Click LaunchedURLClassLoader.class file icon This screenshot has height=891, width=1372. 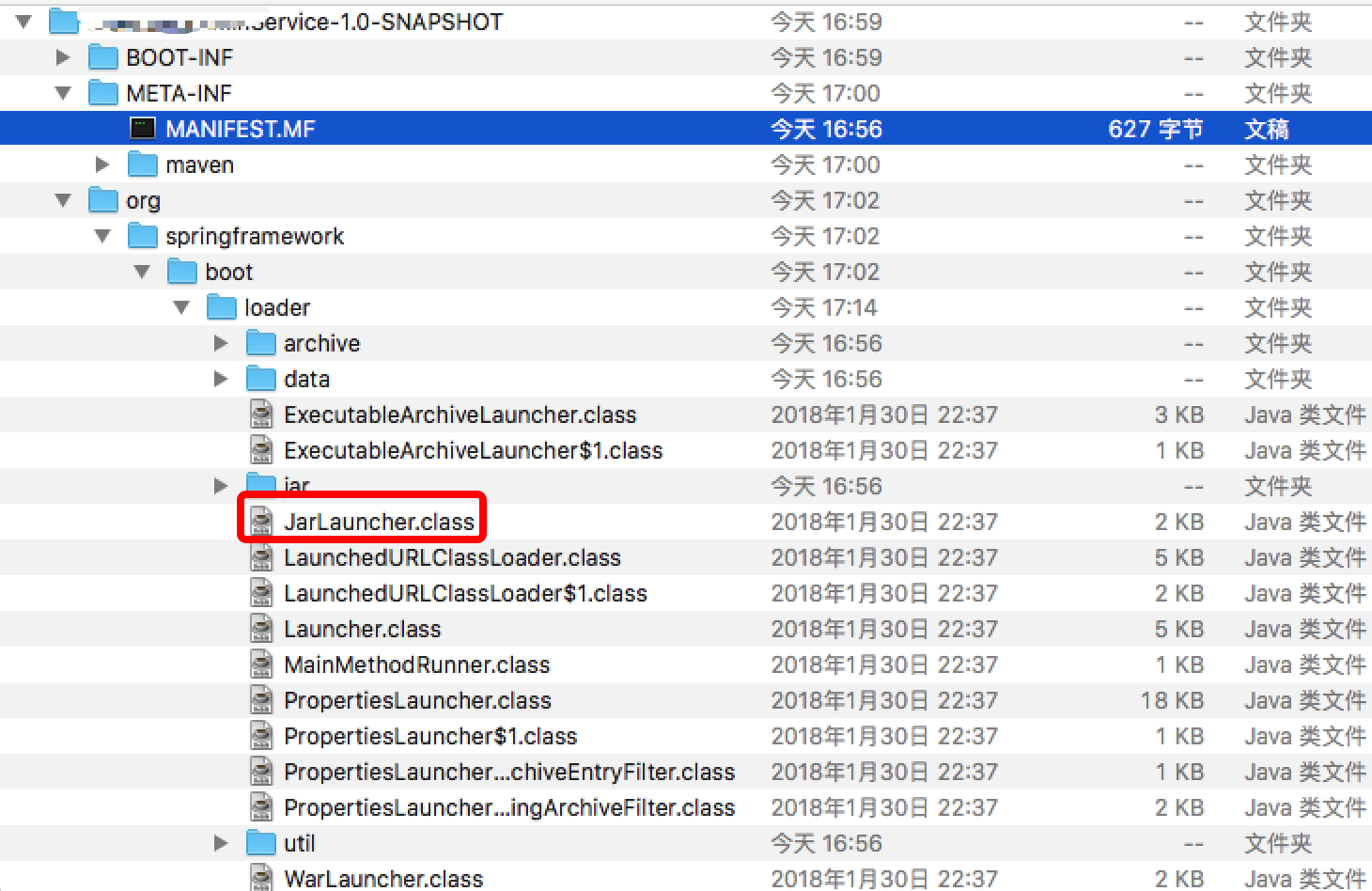tap(261, 557)
